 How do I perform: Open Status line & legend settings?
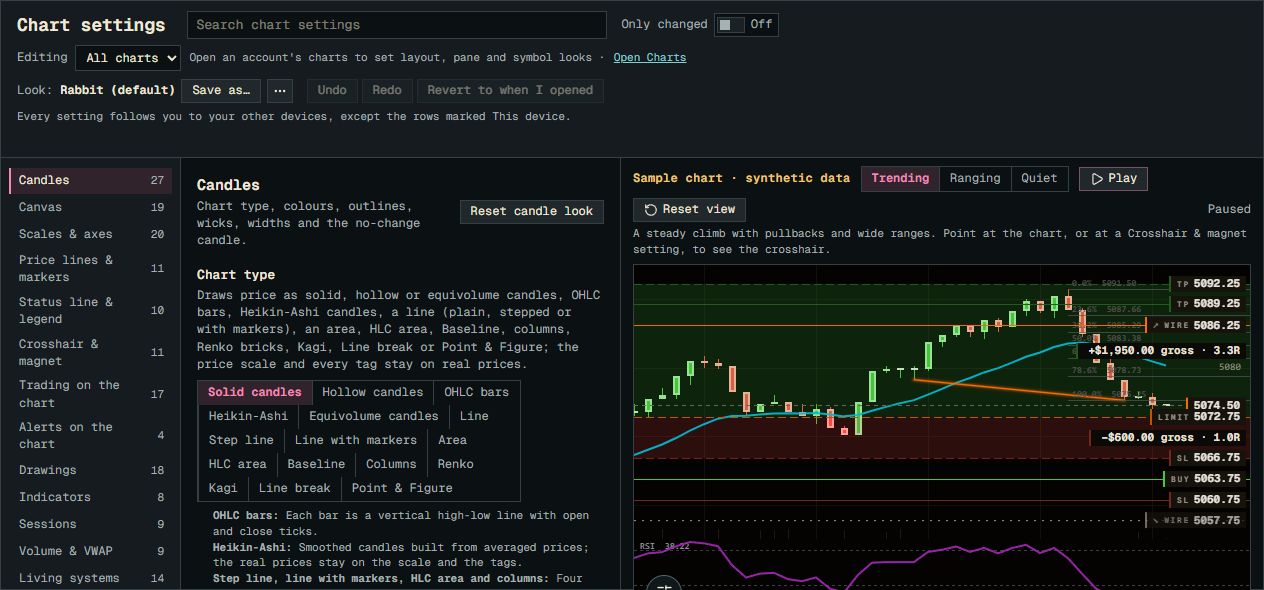(x=91, y=310)
